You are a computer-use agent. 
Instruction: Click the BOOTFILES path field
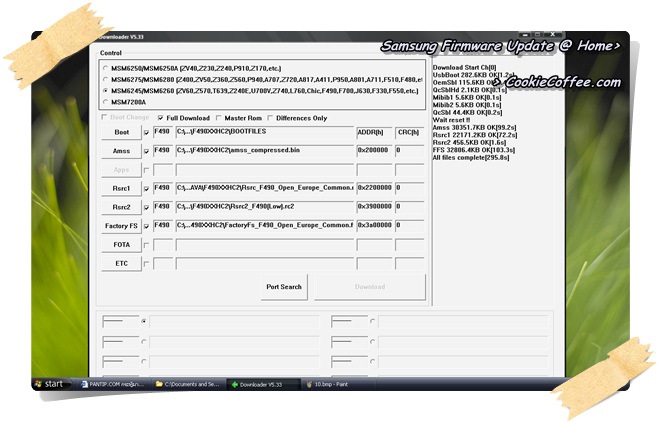click(x=265, y=132)
